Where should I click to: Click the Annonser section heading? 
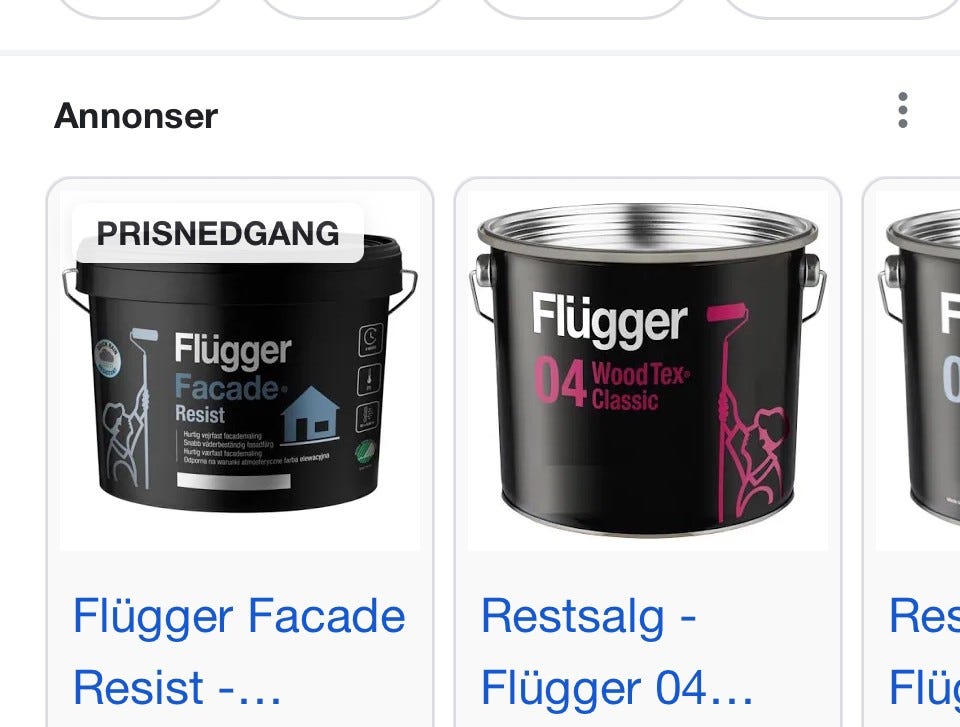coord(136,115)
